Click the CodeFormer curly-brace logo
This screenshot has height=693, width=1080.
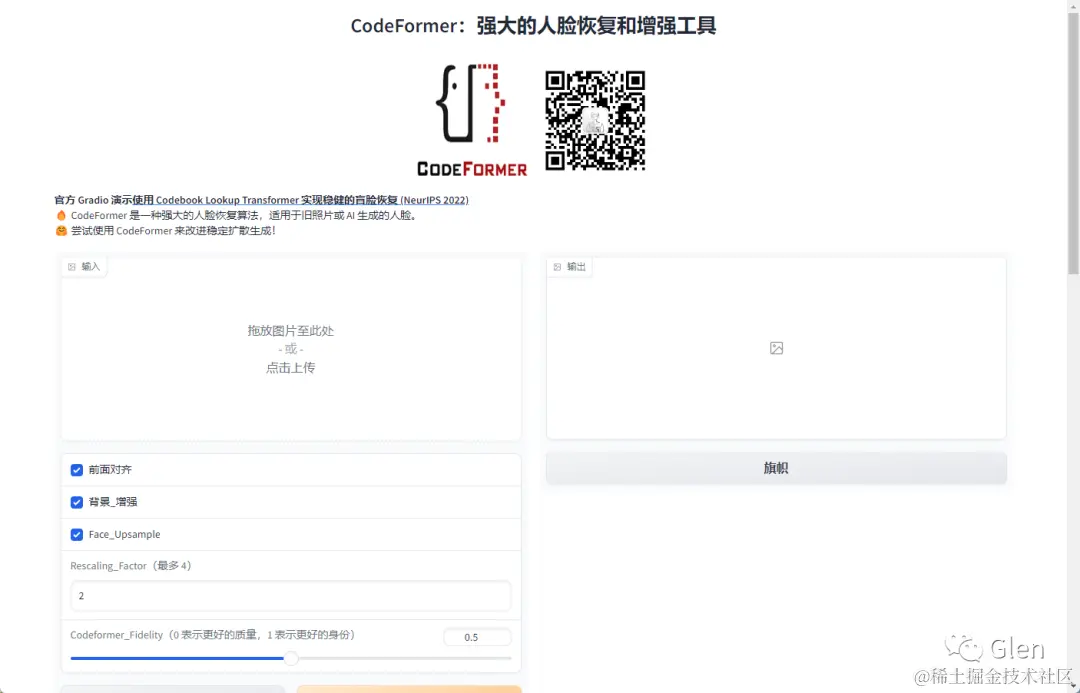(x=470, y=105)
